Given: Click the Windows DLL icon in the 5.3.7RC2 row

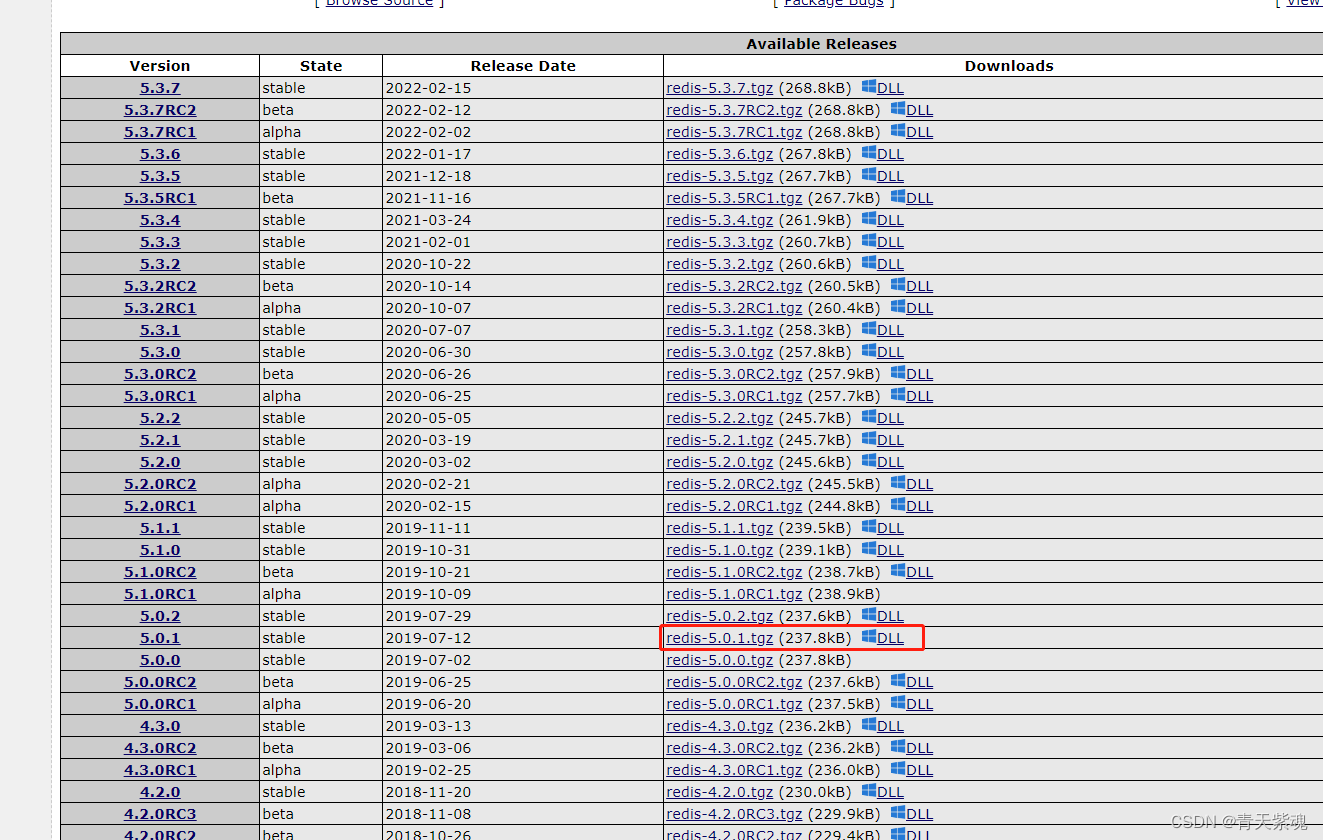Looking at the screenshot, I should tap(898, 109).
